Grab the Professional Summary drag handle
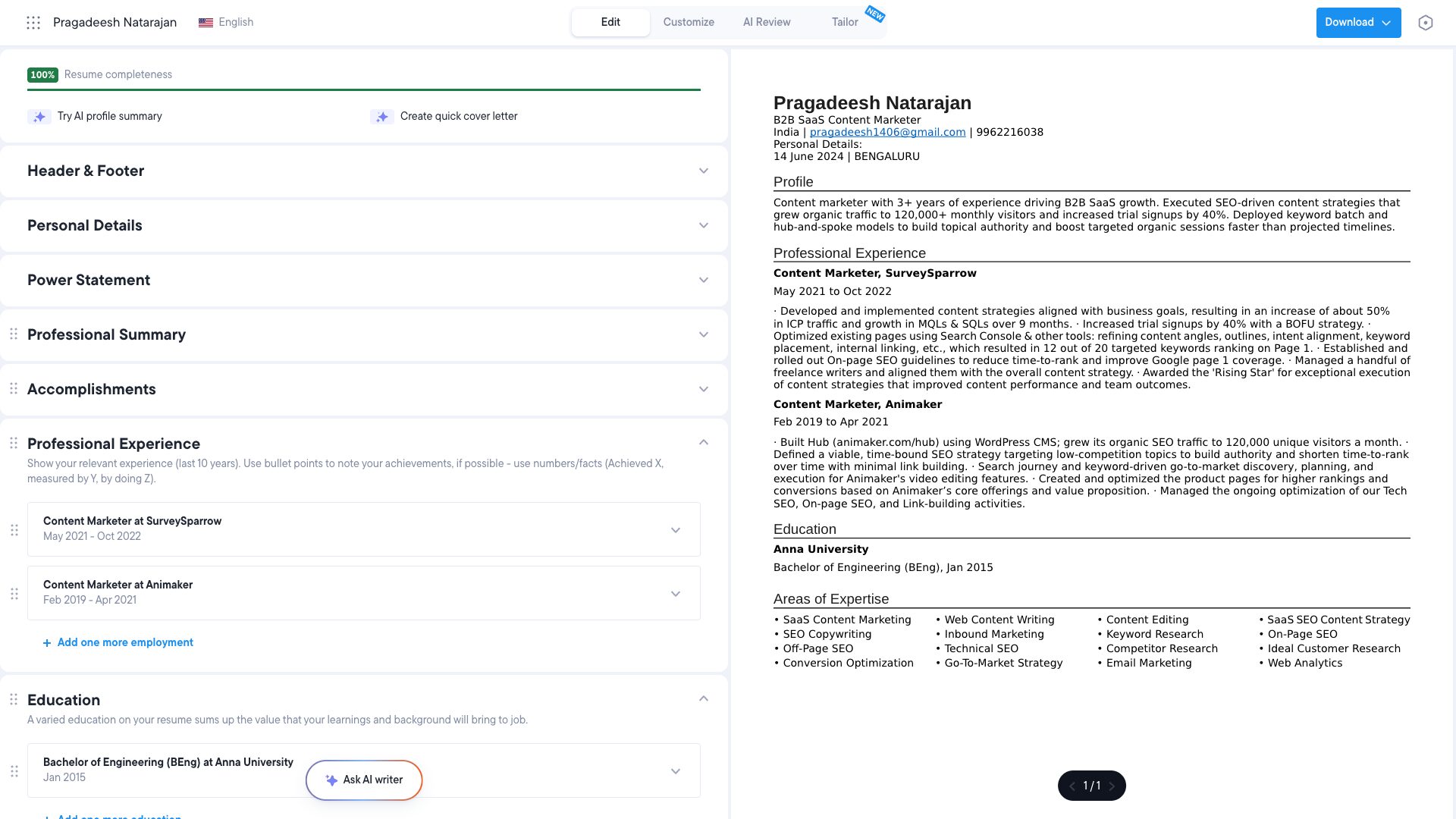The height and width of the screenshot is (819, 1456). (14, 334)
